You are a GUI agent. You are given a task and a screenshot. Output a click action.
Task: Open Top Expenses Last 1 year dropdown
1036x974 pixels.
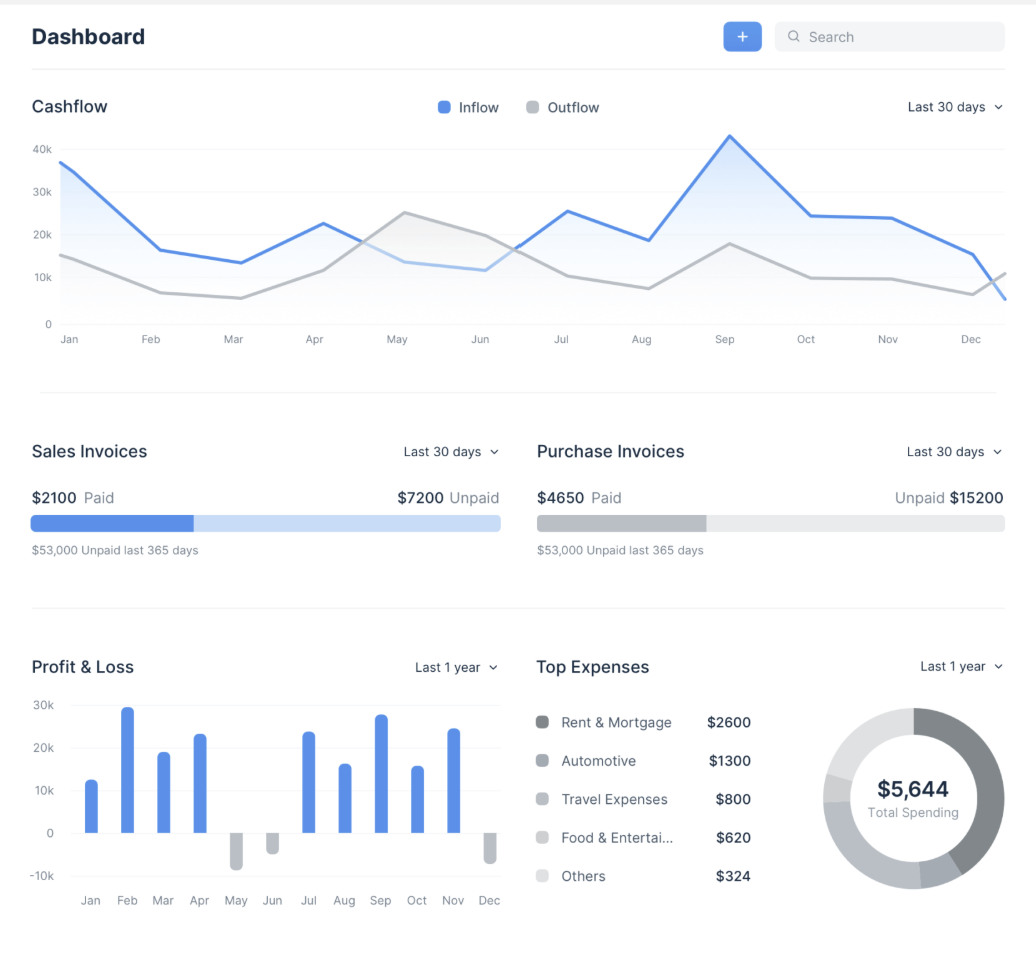[962, 667]
